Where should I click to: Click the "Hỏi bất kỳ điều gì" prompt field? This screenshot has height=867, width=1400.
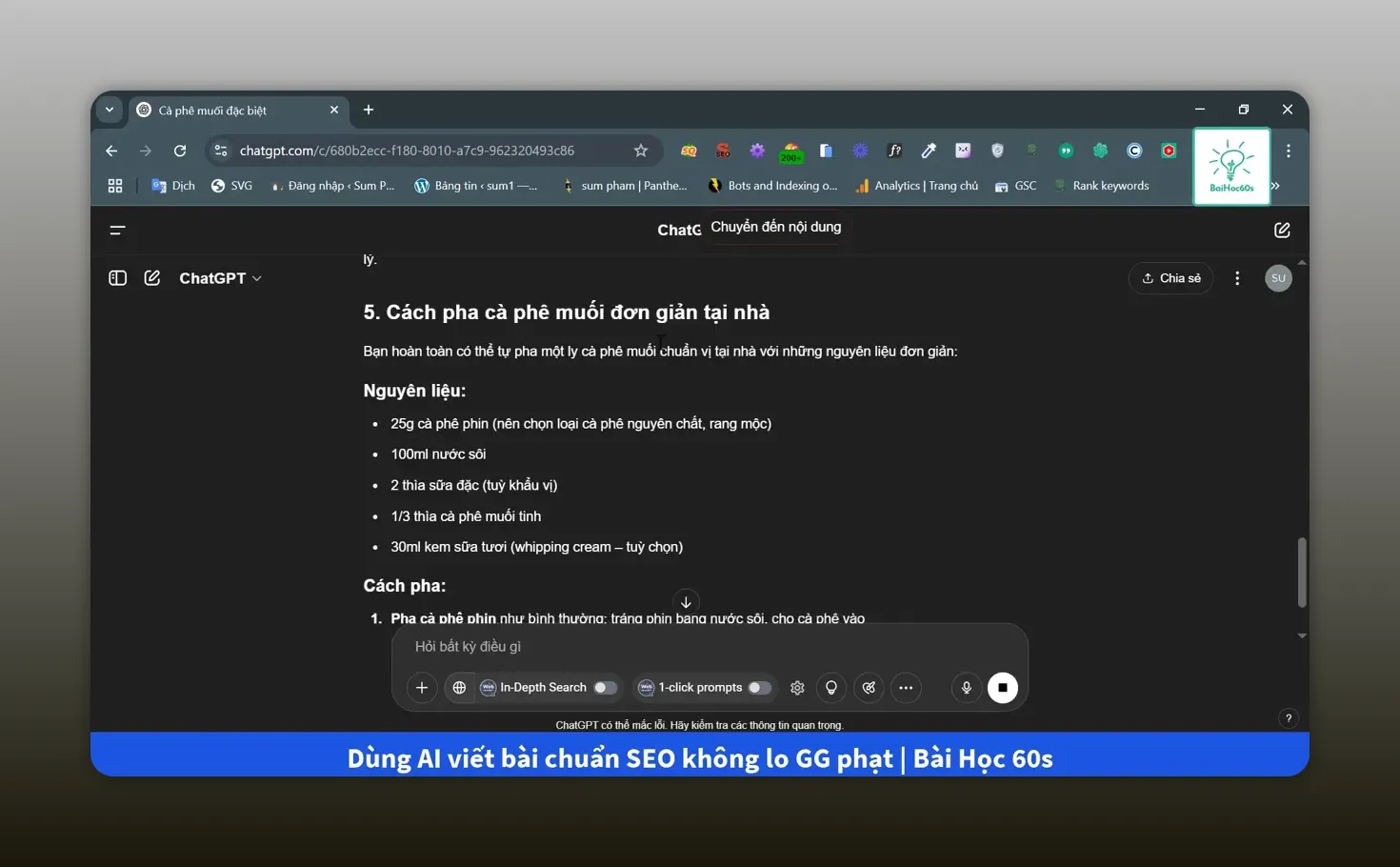pos(710,647)
